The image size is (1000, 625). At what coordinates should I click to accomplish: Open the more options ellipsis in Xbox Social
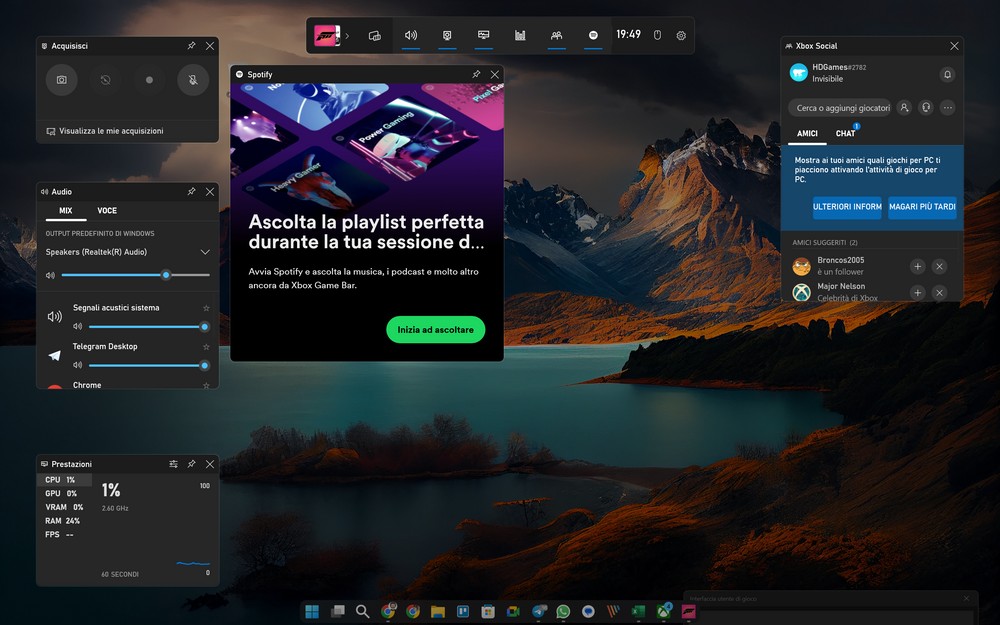(x=947, y=107)
